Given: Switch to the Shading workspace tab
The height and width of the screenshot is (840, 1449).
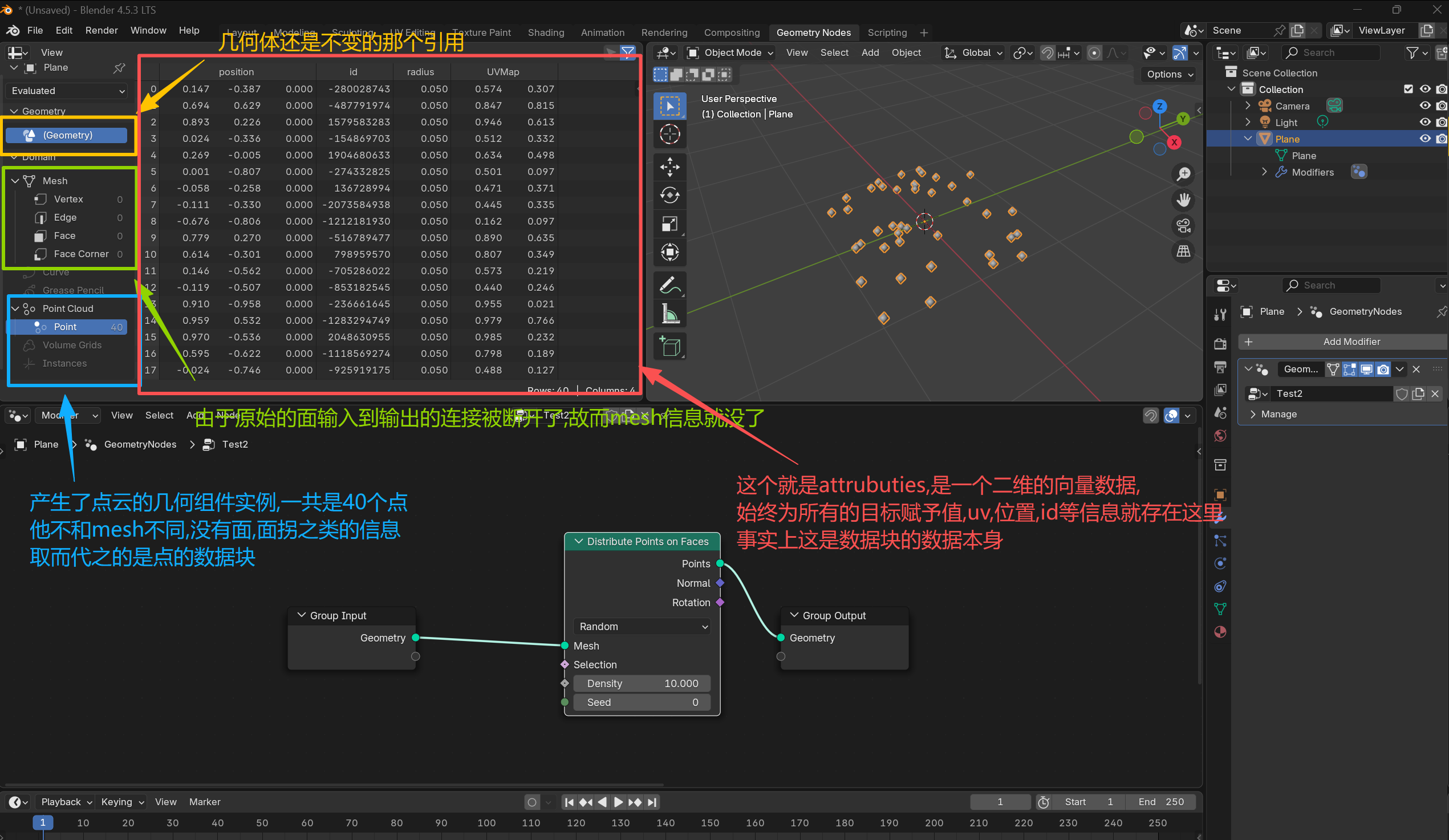Looking at the screenshot, I should coord(545,33).
